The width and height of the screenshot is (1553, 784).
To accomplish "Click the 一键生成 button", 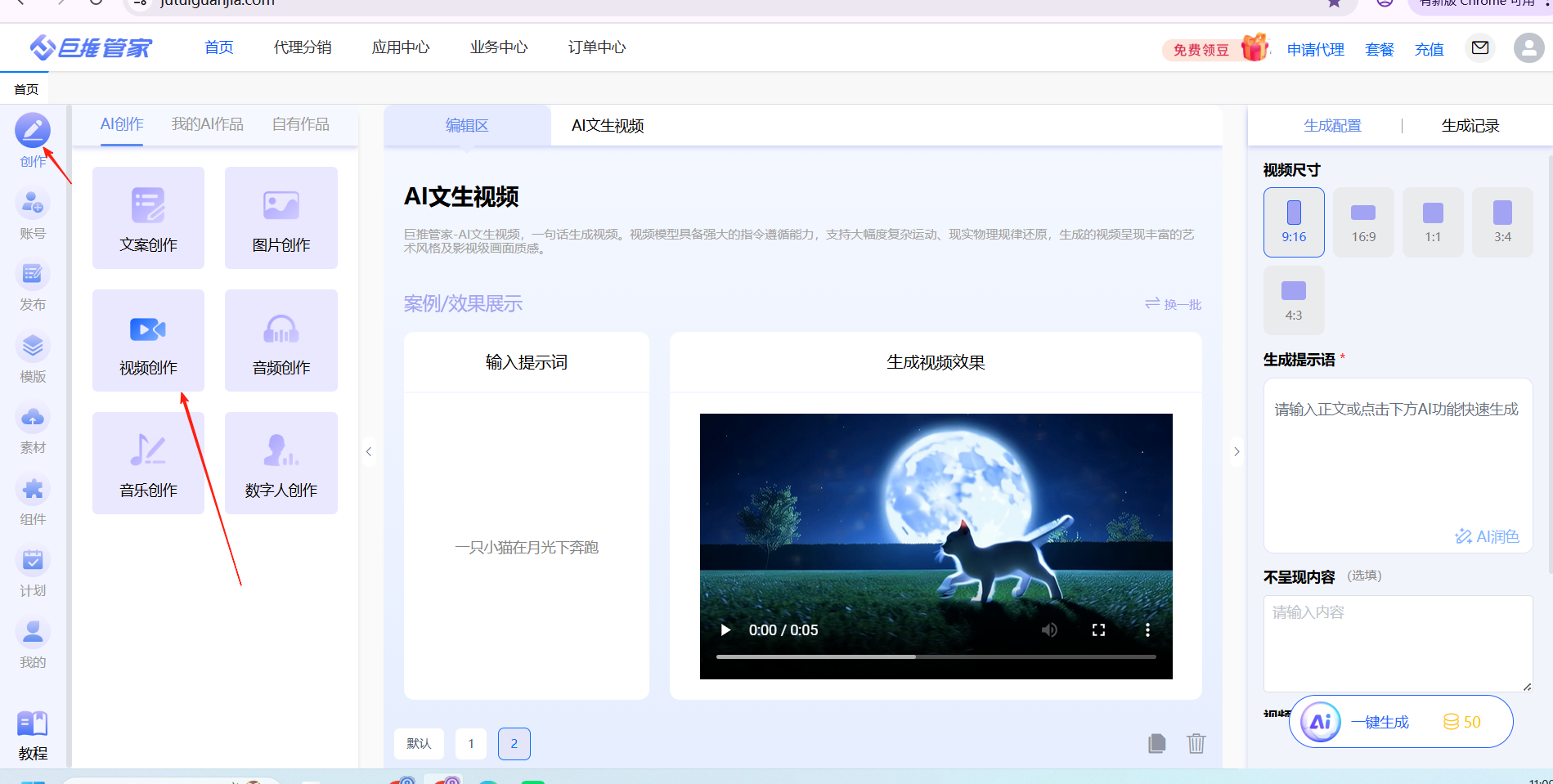I will point(1400,722).
